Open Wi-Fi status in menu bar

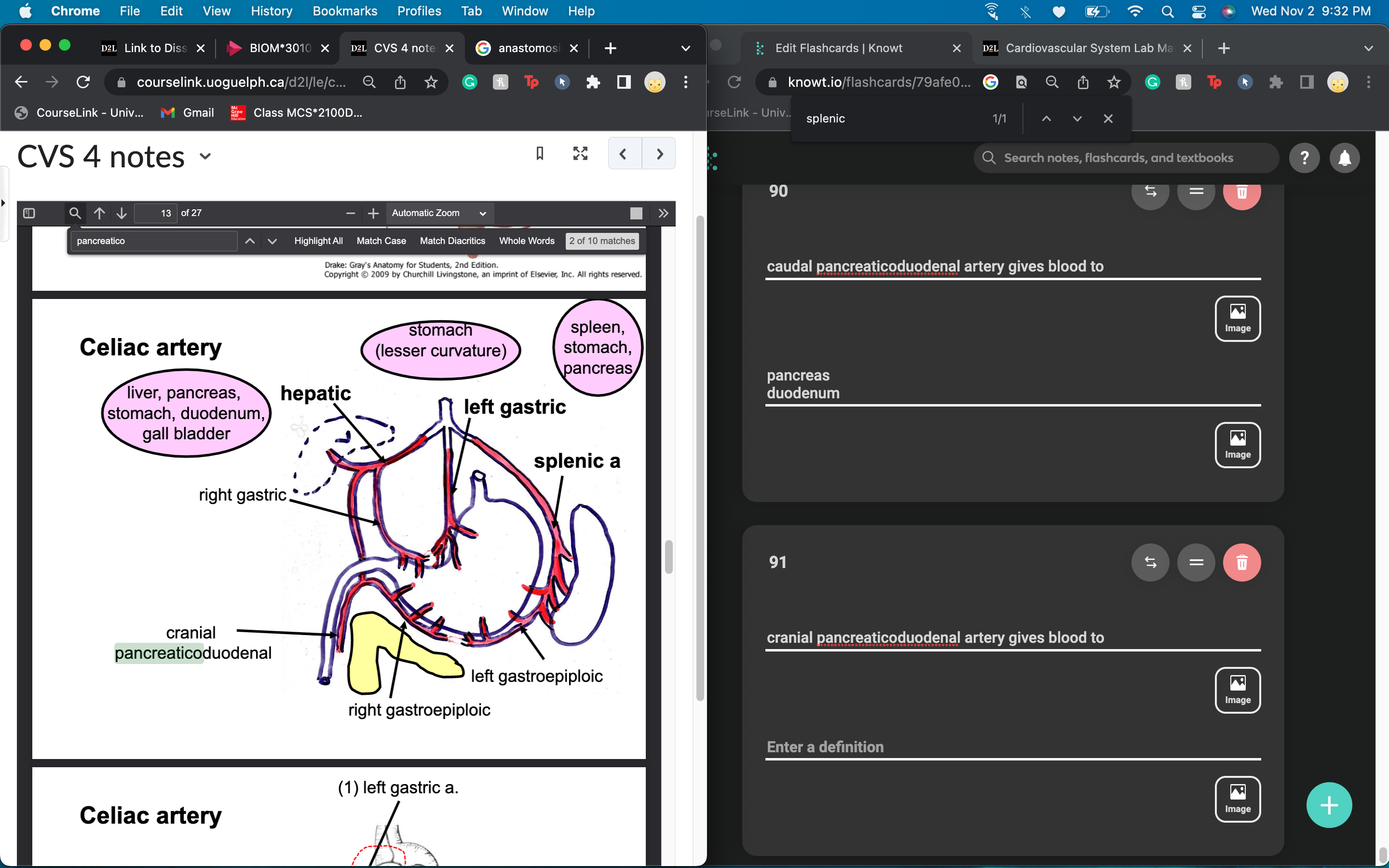1135,11
